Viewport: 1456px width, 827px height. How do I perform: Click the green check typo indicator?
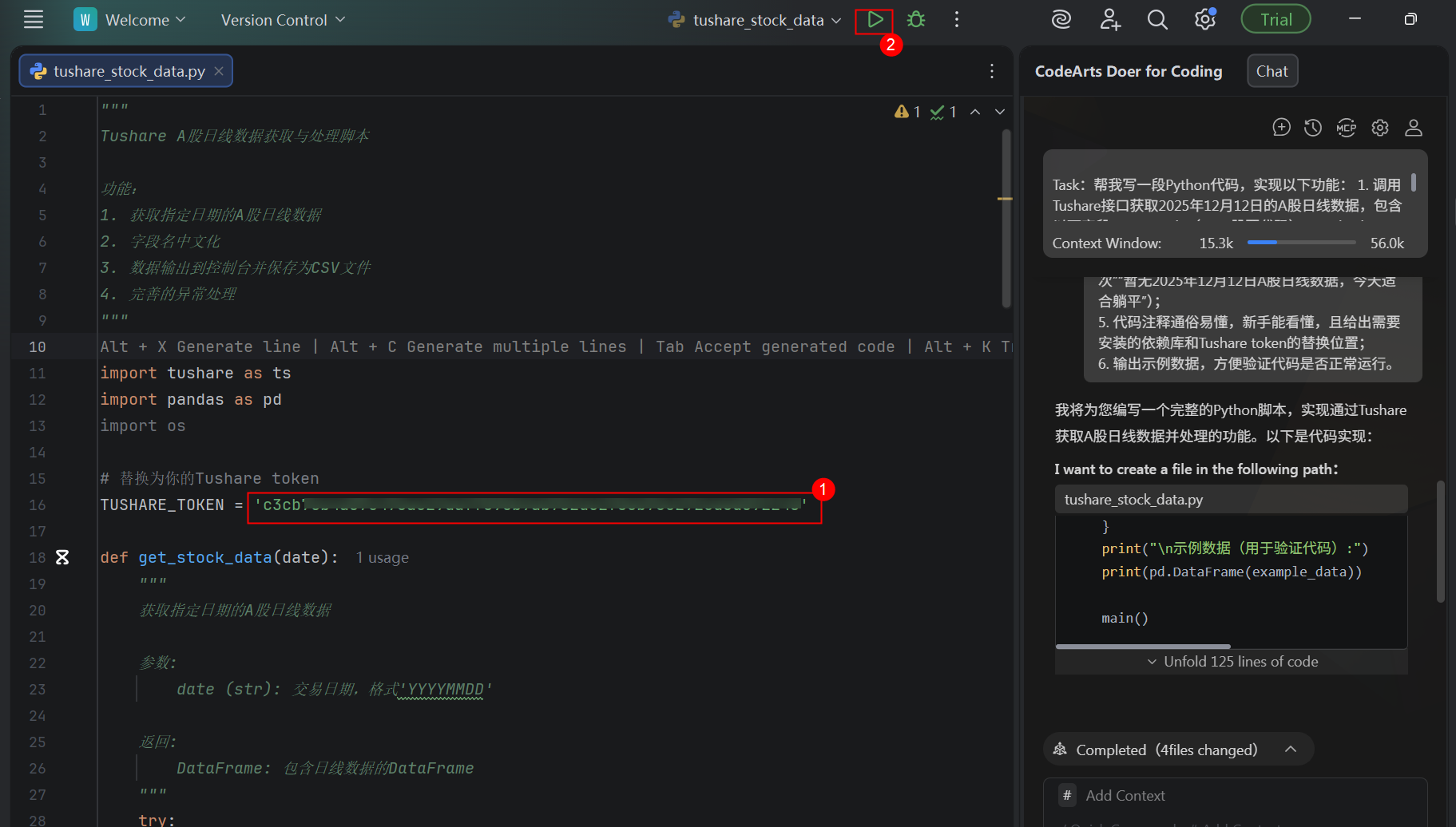click(x=943, y=112)
